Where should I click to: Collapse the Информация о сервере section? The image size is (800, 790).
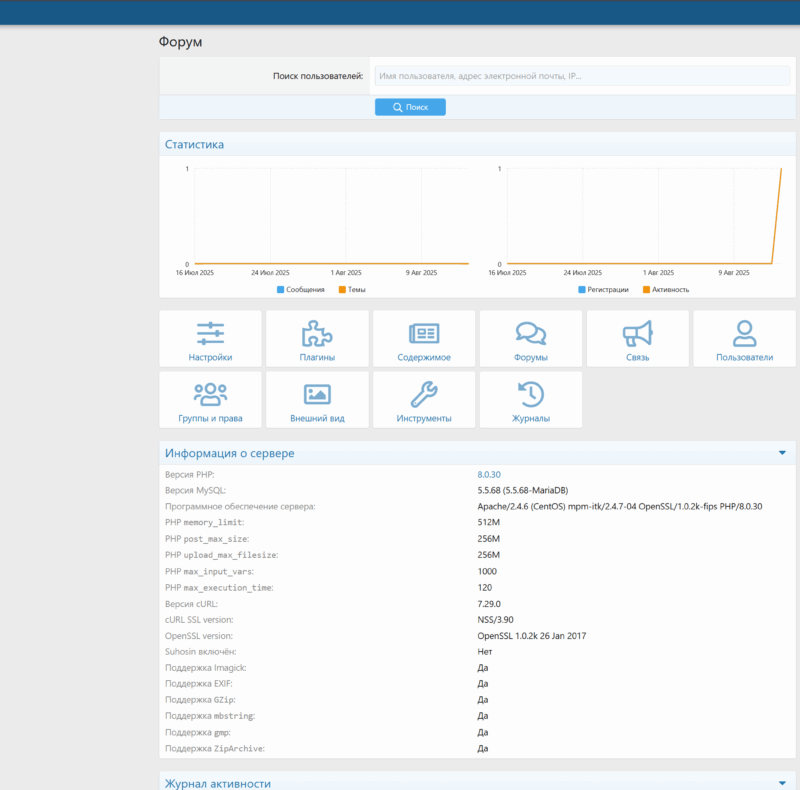(x=782, y=453)
